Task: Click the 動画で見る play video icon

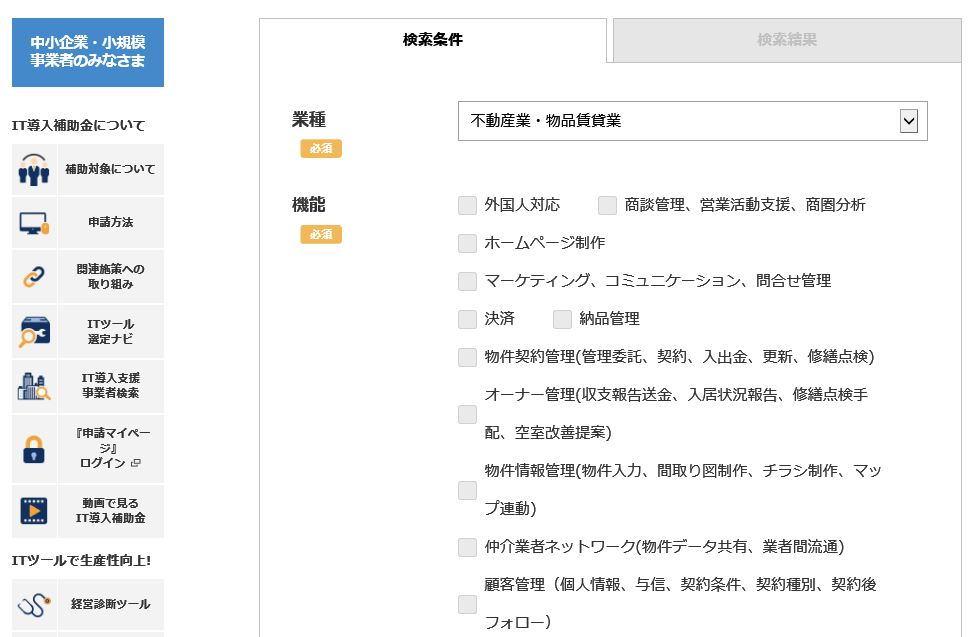Action: point(34,511)
